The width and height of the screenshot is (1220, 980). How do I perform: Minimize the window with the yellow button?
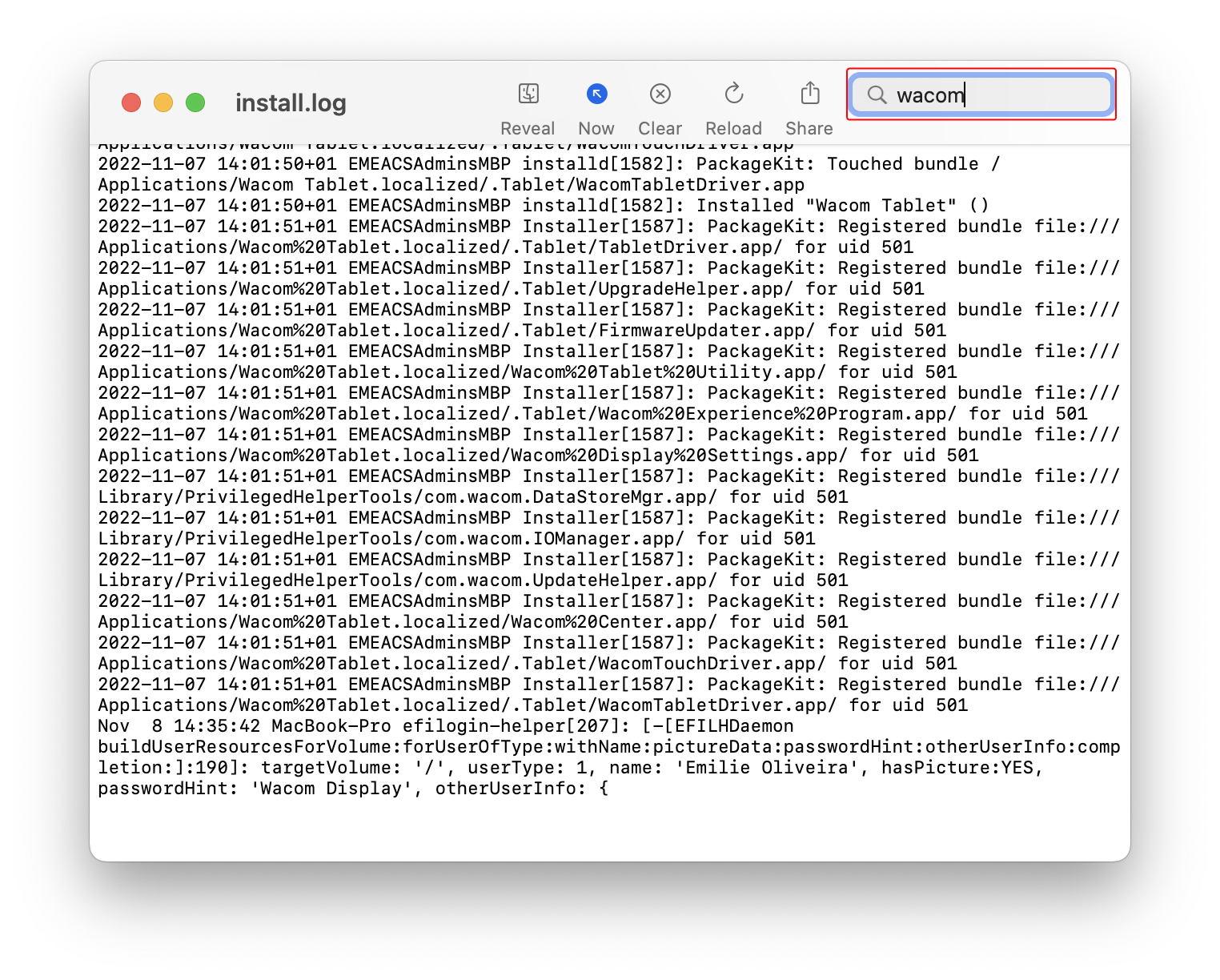click(163, 102)
